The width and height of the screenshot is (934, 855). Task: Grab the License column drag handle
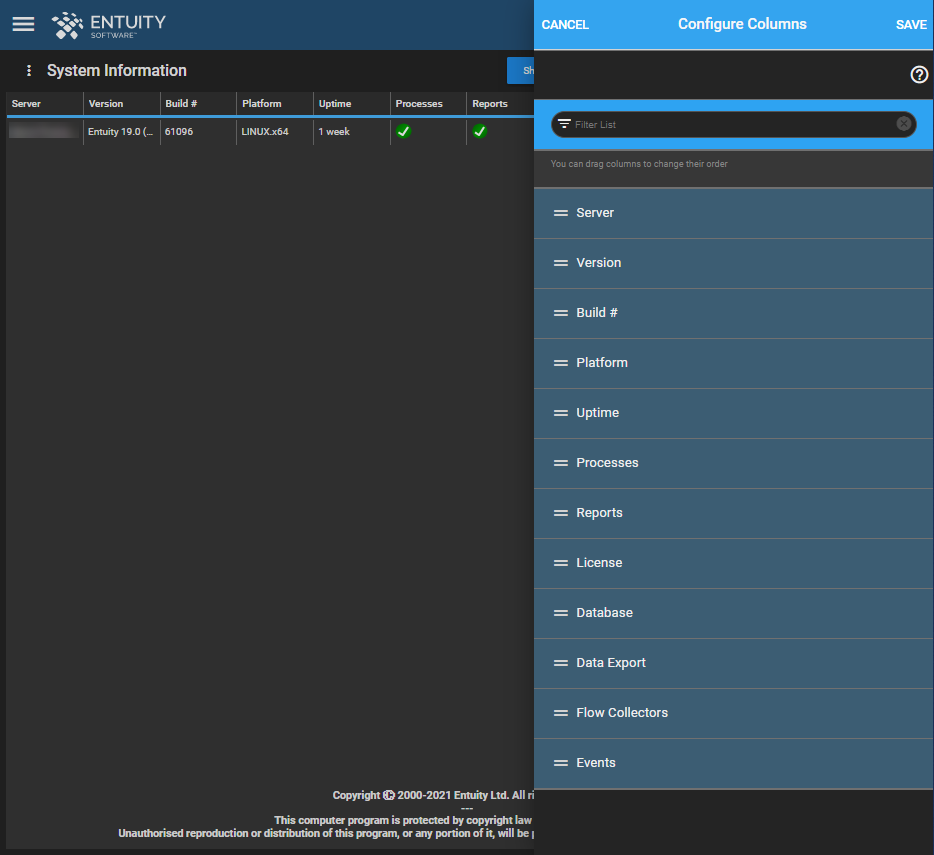click(561, 563)
